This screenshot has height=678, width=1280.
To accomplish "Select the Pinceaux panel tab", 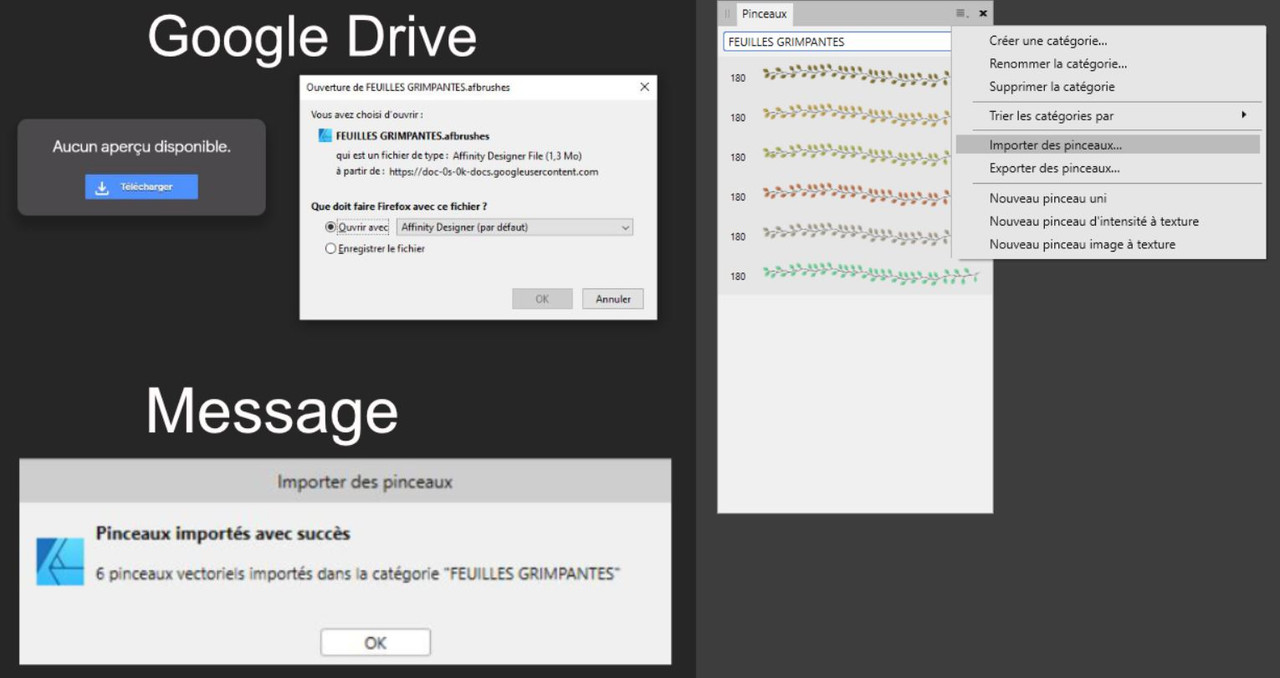I will [x=765, y=14].
